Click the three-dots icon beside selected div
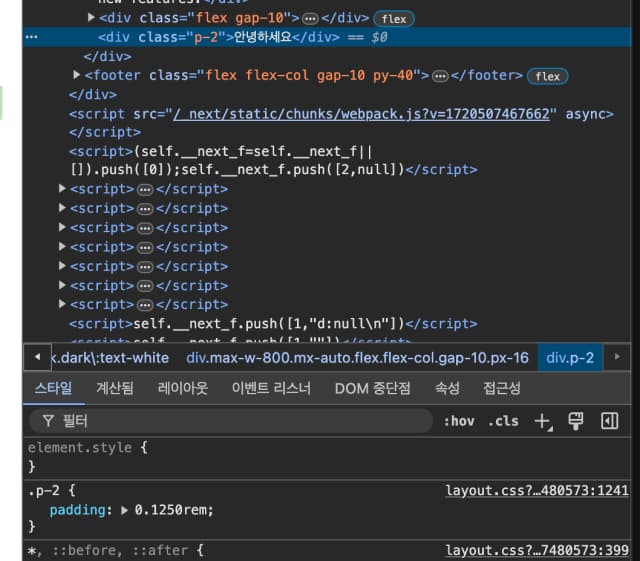 (31, 37)
